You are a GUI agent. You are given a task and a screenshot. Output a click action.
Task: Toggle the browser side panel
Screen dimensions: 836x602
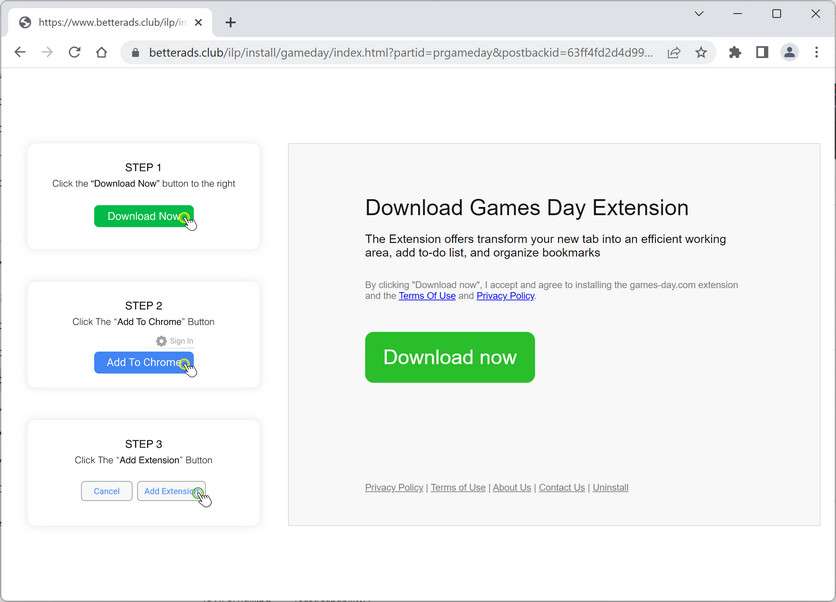pyautogui.click(x=762, y=52)
